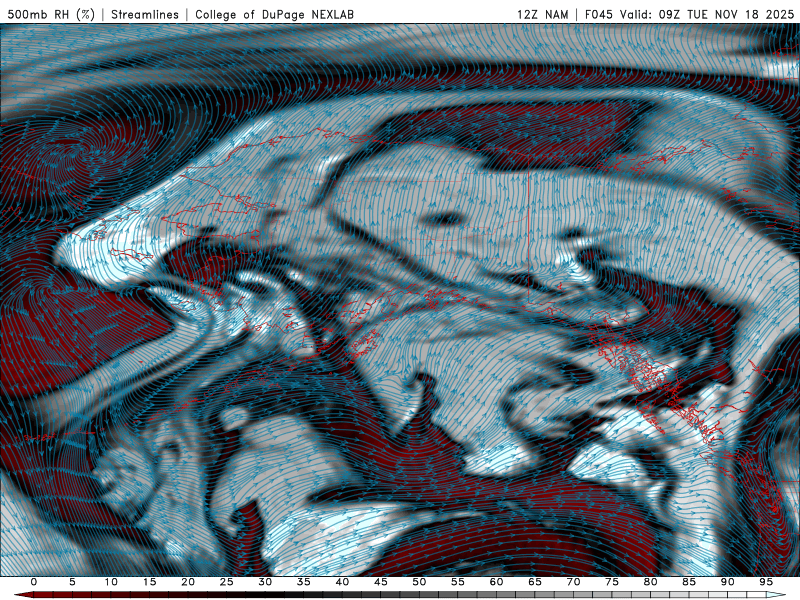Click the colorbar label "40"
800x600 pixels.
(342, 582)
